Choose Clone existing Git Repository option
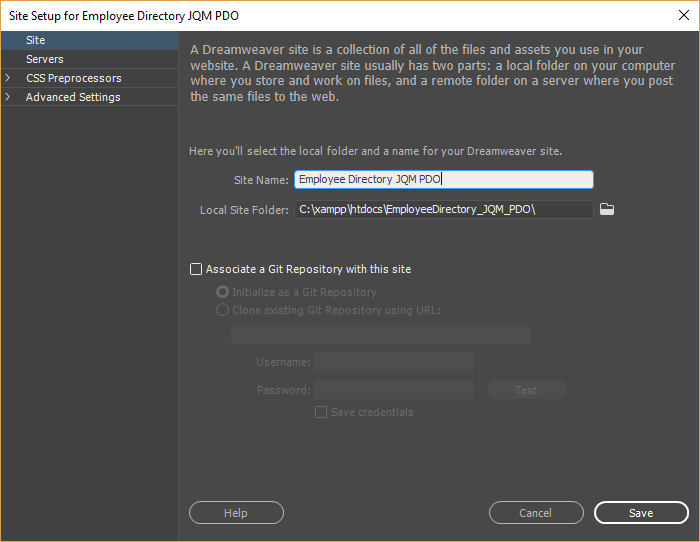 [x=223, y=310]
